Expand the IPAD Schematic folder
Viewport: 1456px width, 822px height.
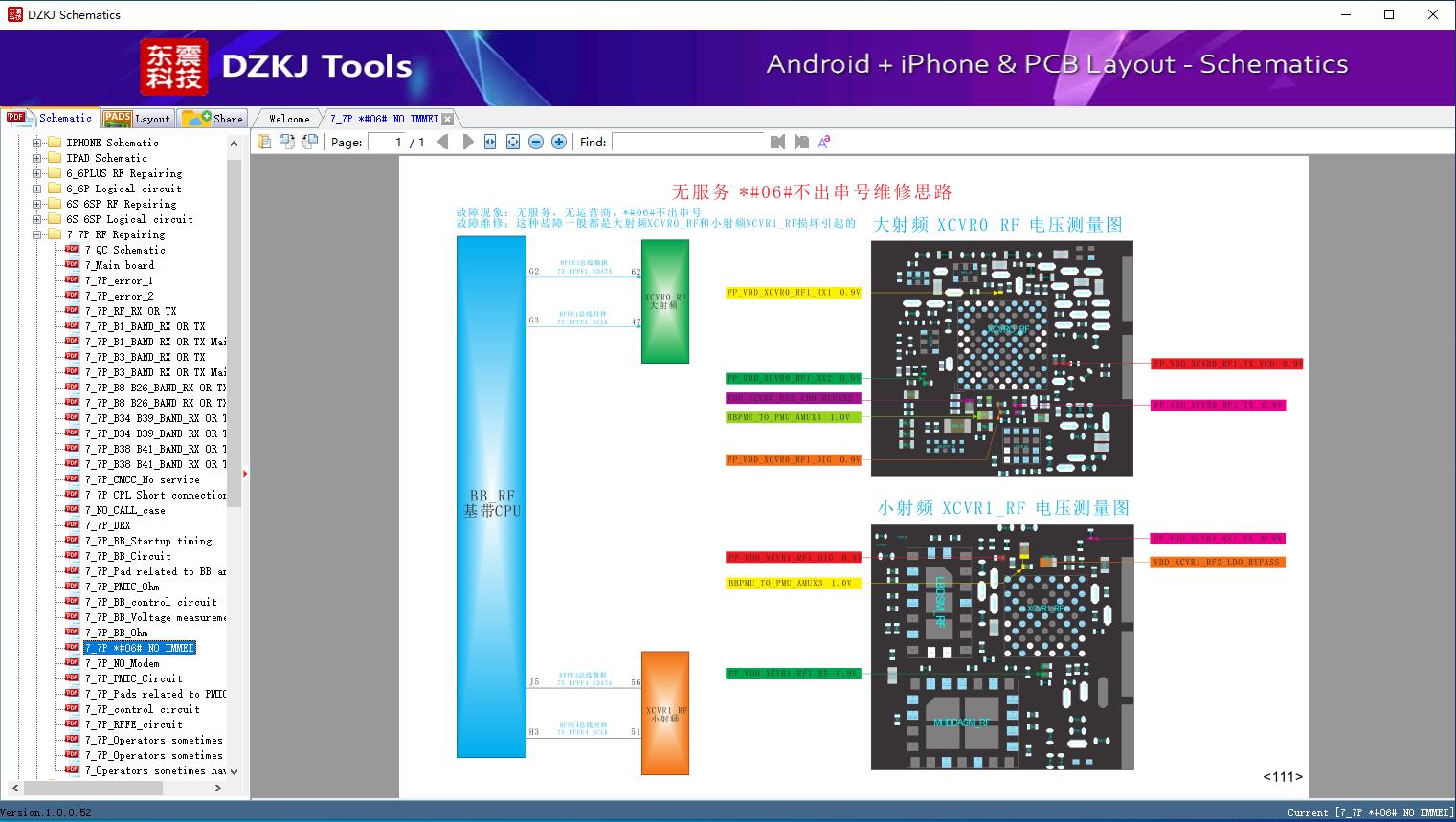(37, 158)
